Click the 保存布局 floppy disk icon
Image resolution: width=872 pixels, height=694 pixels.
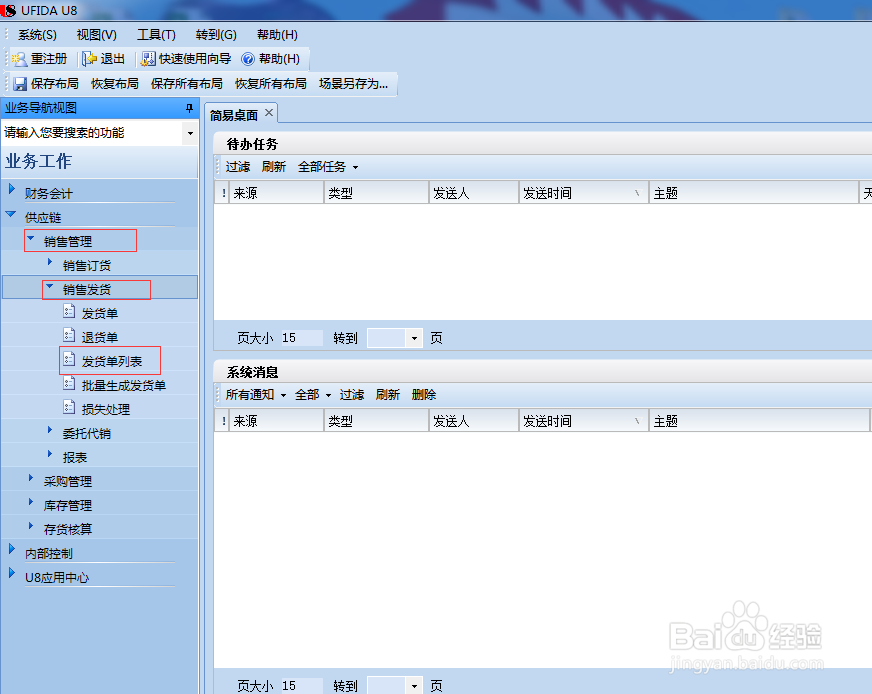click(20, 84)
